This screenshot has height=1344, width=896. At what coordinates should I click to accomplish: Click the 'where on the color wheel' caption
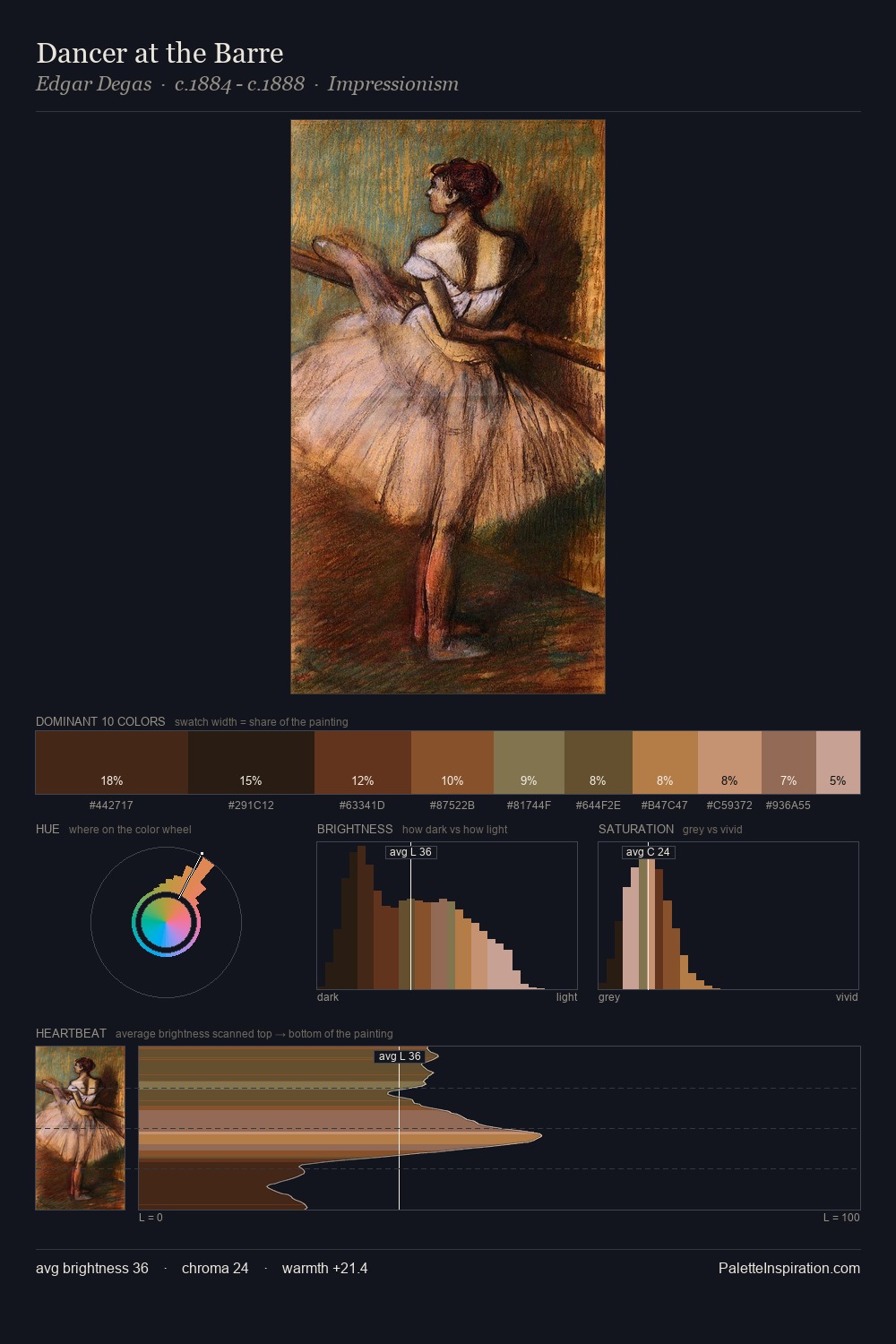point(130,830)
